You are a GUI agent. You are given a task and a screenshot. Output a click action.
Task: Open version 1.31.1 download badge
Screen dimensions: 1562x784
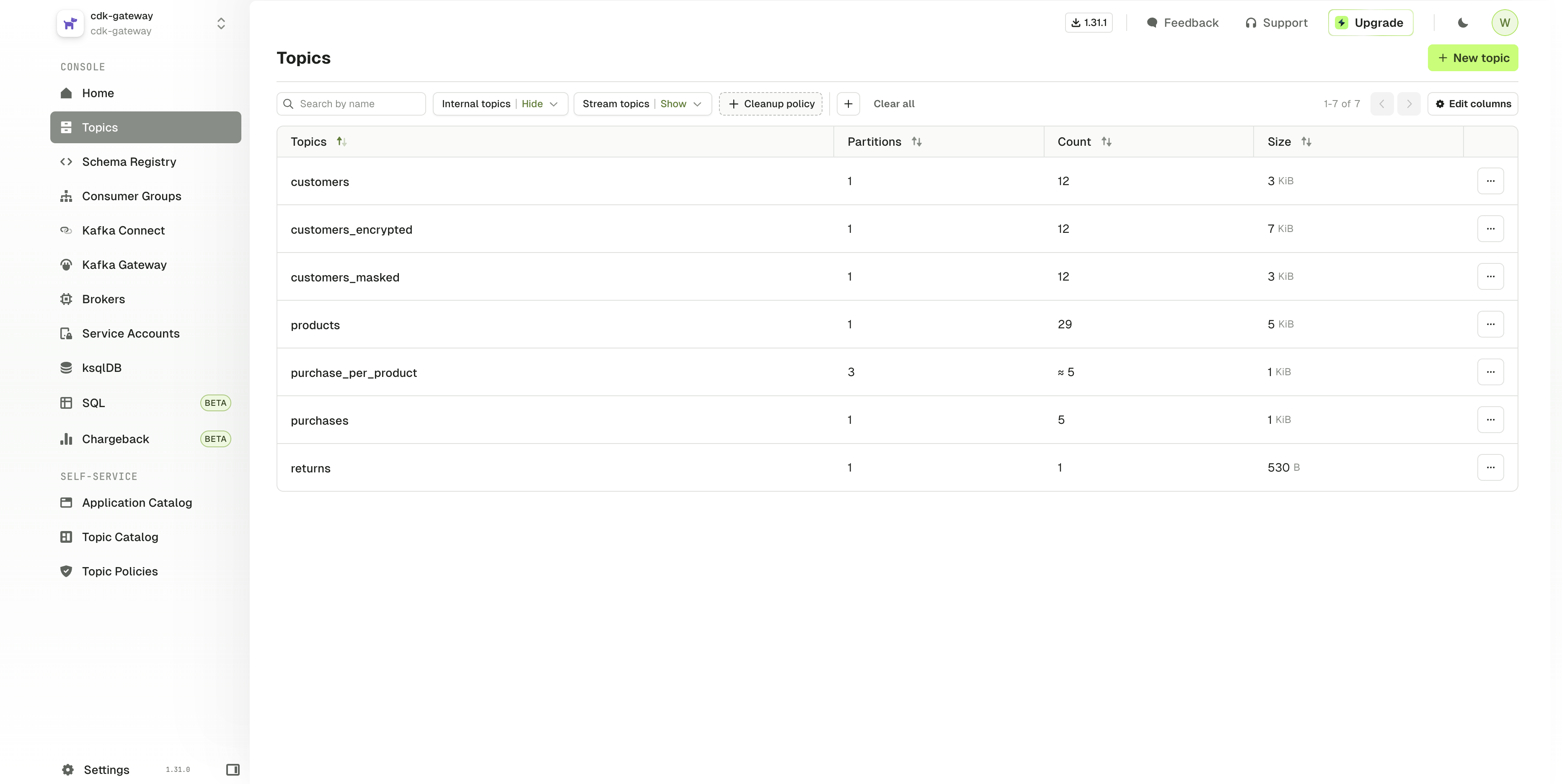pyautogui.click(x=1089, y=23)
